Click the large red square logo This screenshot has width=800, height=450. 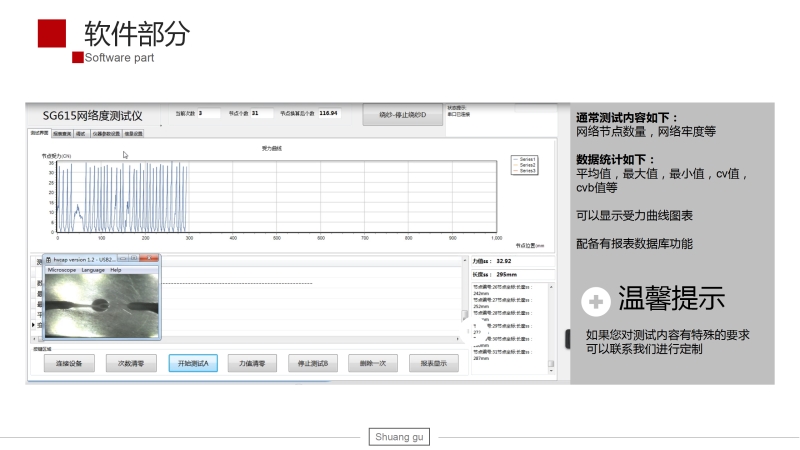click(x=52, y=34)
